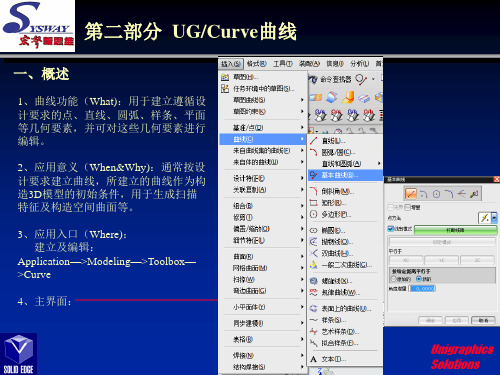Click the 抛物线(O) parabola icon in submenu
This screenshot has width=500, height=375.
click(313, 242)
